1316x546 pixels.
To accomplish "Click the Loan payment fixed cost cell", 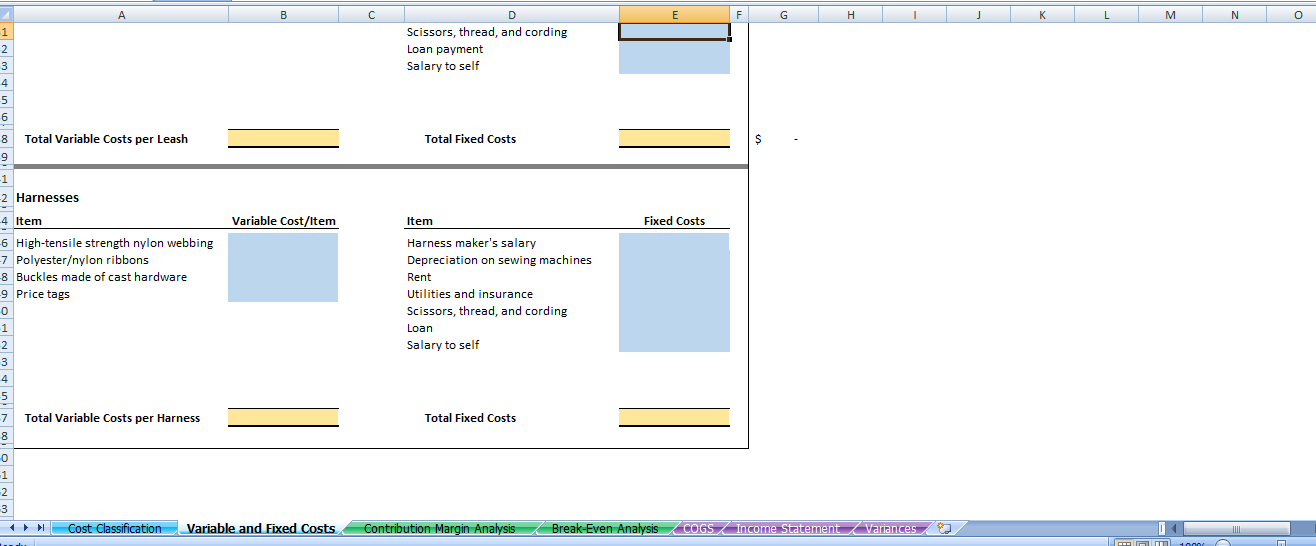I will (x=674, y=49).
